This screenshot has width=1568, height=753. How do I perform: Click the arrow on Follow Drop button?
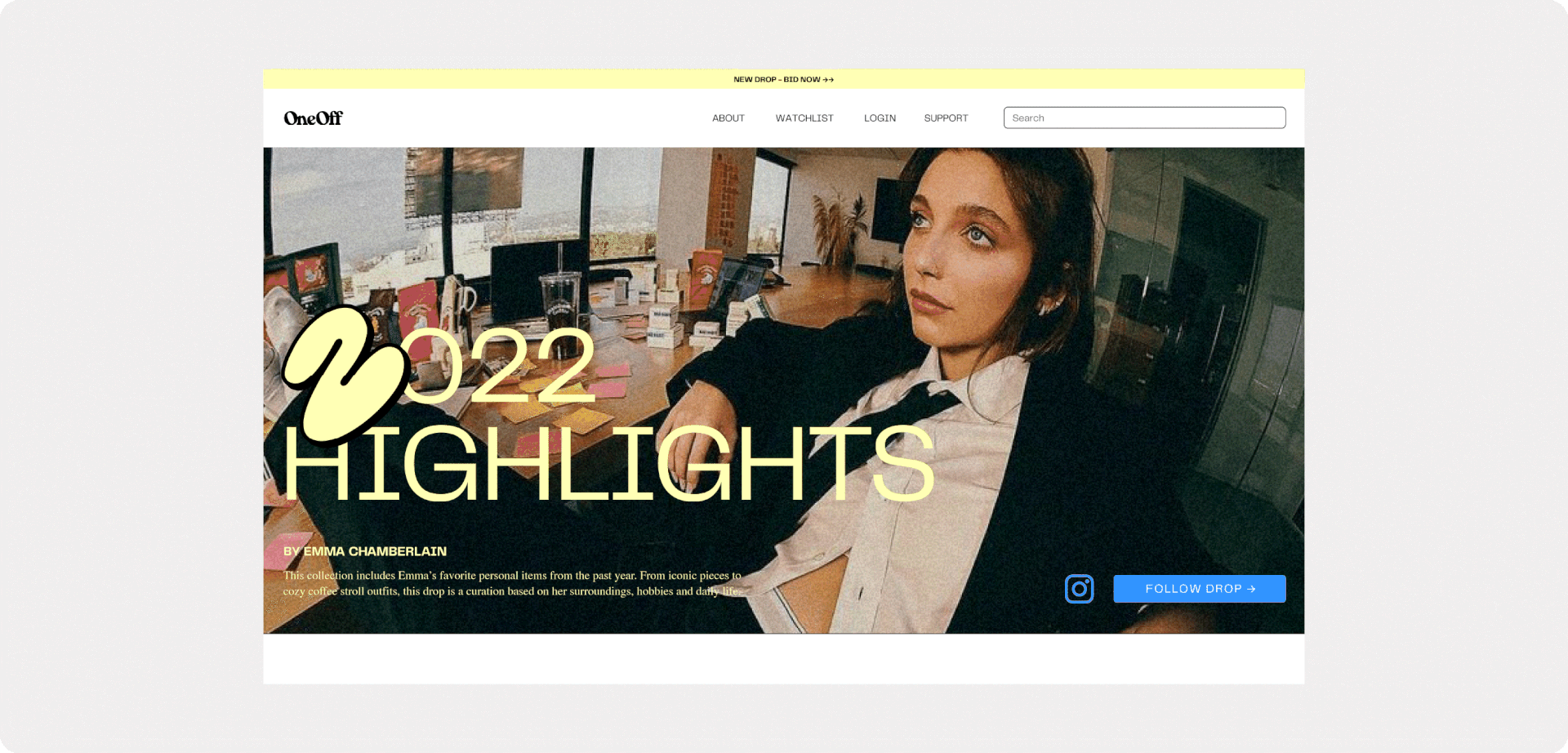[x=1251, y=589]
